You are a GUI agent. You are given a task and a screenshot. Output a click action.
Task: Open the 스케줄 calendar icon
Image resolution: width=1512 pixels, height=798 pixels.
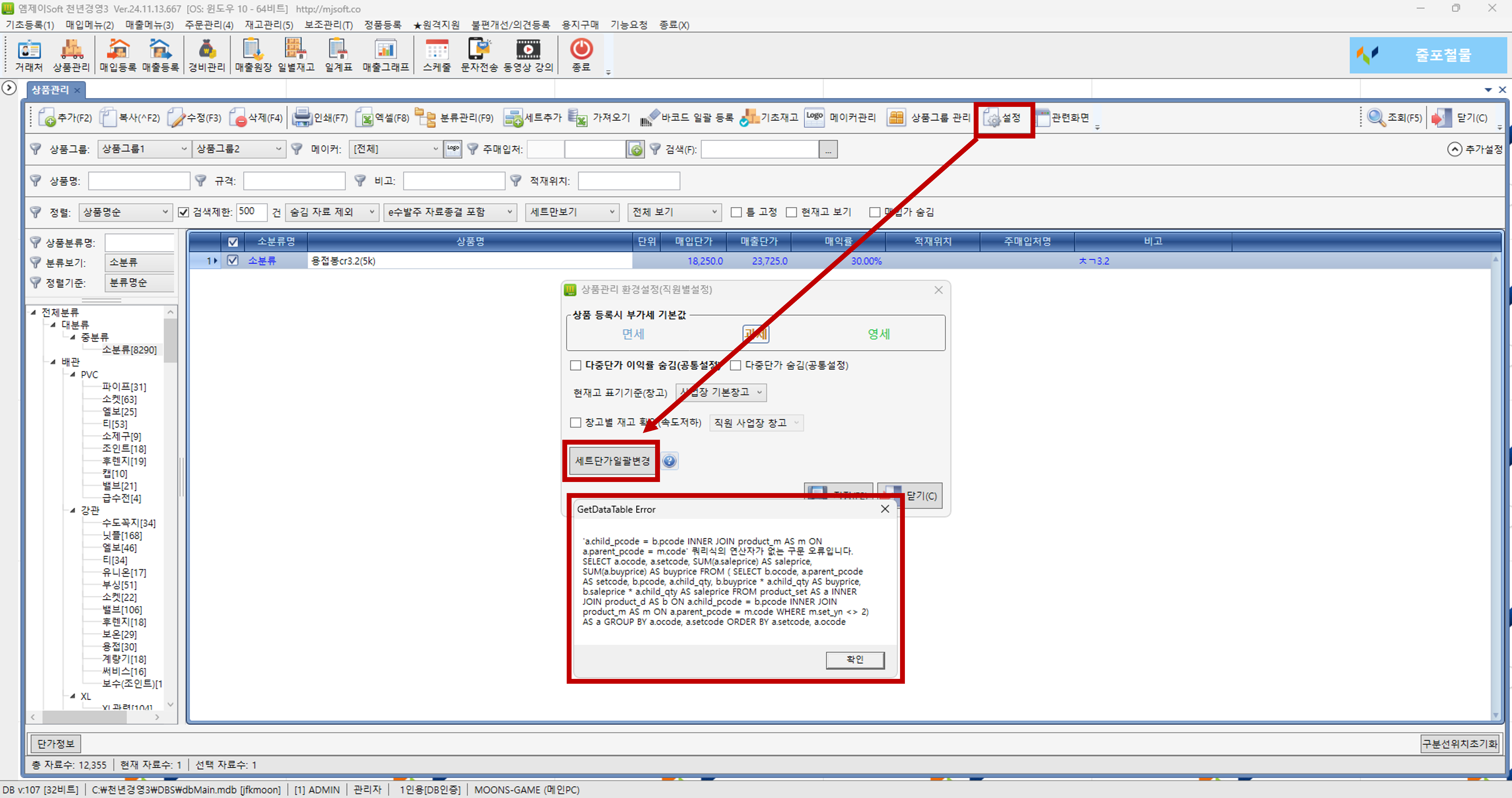(x=437, y=55)
